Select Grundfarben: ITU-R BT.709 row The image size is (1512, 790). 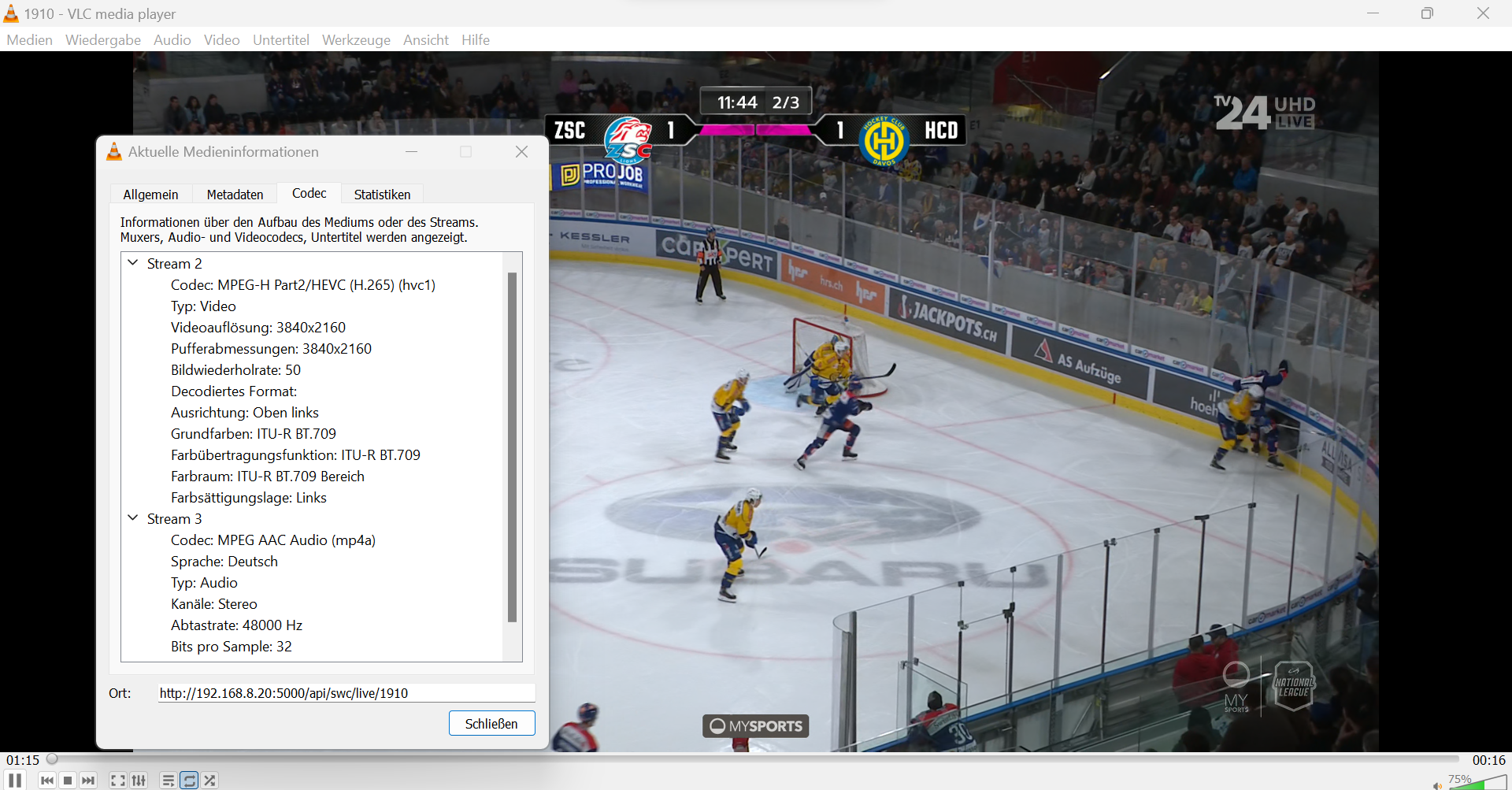[x=254, y=434]
